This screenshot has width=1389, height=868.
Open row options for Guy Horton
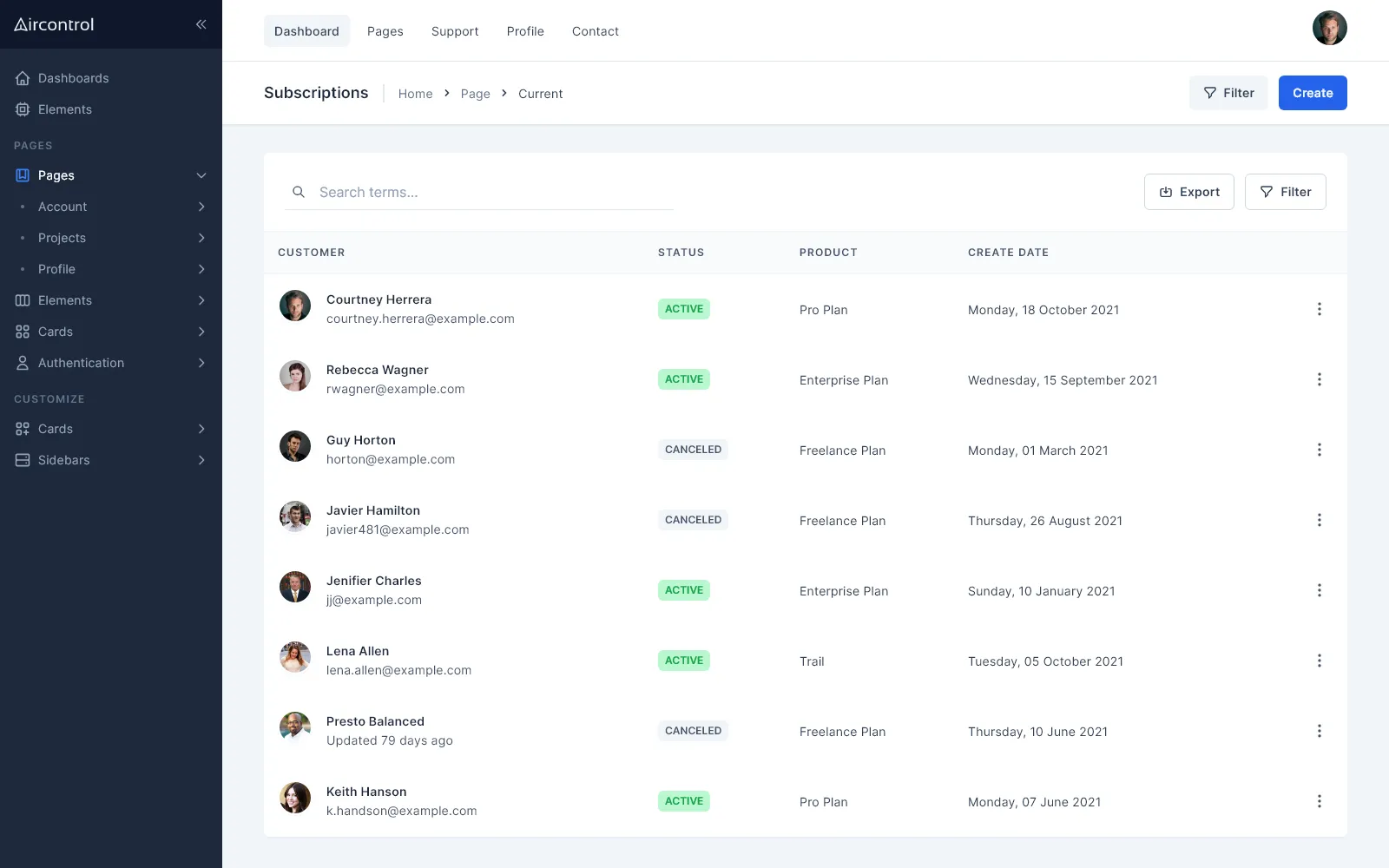(1319, 450)
